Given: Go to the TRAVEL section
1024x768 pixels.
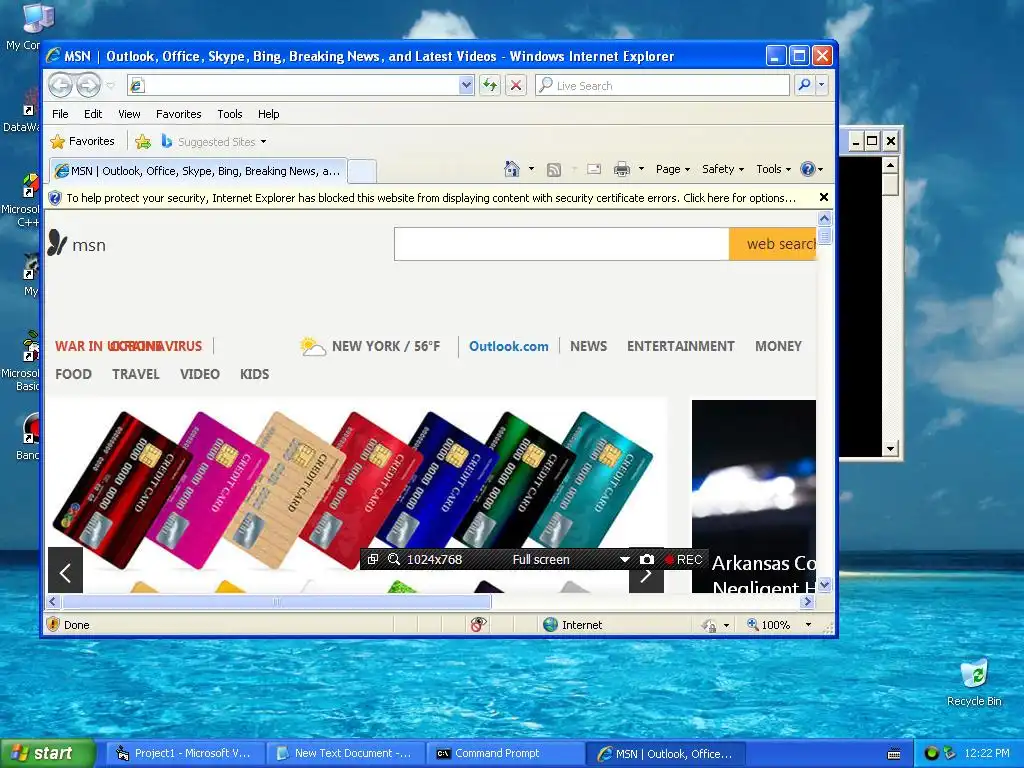Looking at the screenshot, I should point(135,374).
